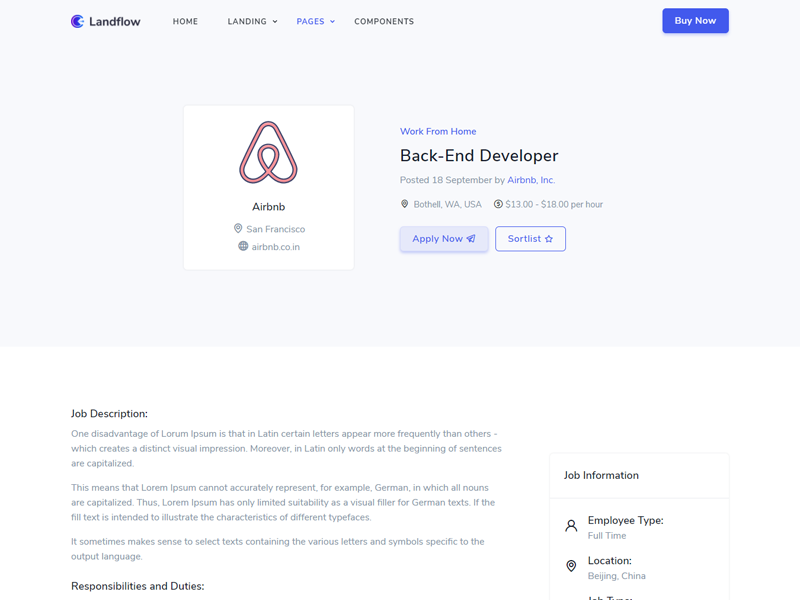Screen dimensions: 800x600
Task: Click the Buy Now button
Action: coord(695,21)
